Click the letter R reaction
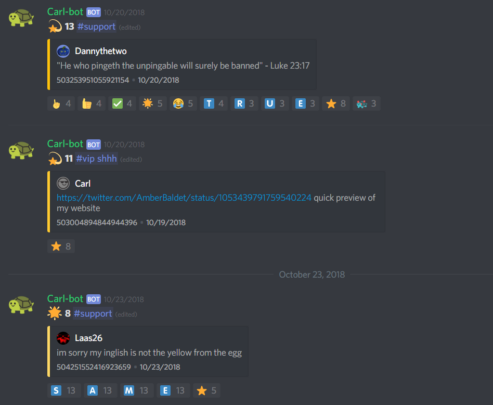This screenshot has height=405, width=493. (x=244, y=104)
